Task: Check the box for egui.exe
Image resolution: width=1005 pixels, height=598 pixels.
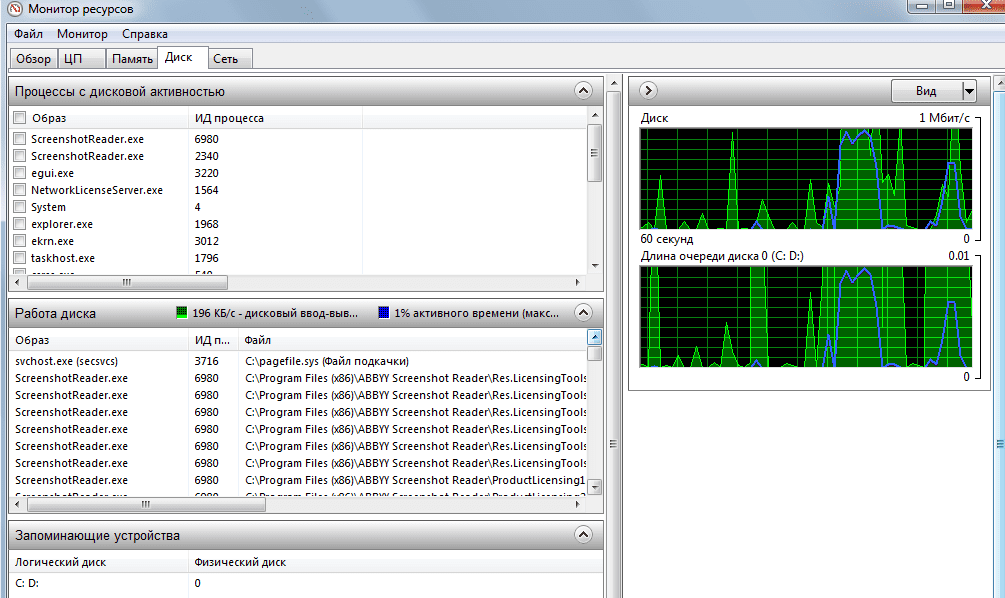Action: [x=20, y=173]
